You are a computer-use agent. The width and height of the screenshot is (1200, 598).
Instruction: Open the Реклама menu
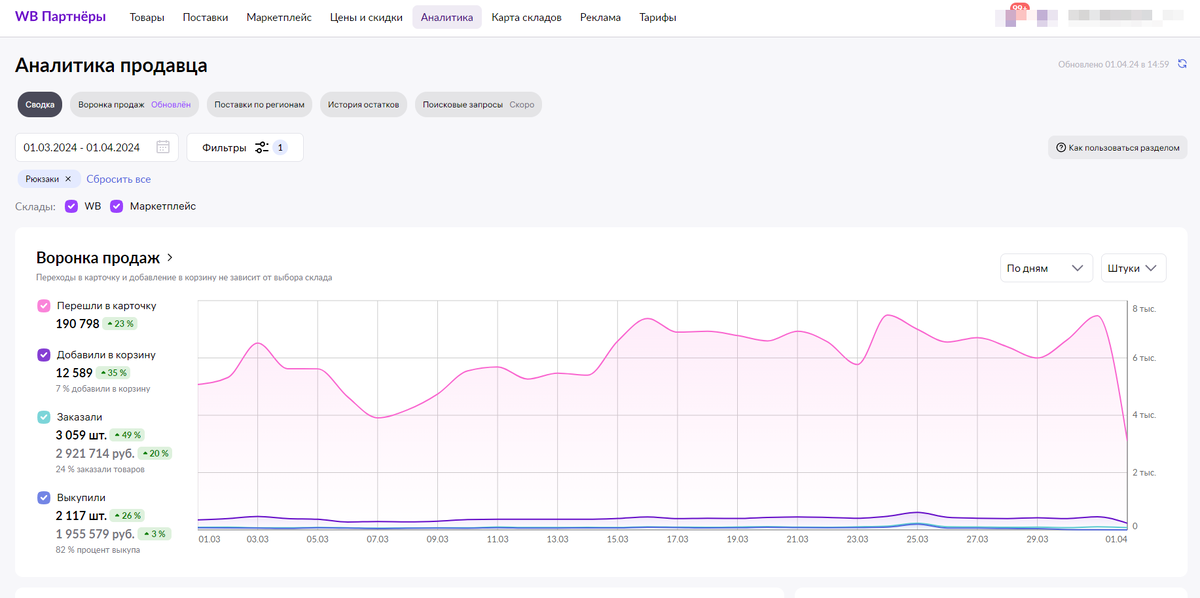[x=600, y=17]
